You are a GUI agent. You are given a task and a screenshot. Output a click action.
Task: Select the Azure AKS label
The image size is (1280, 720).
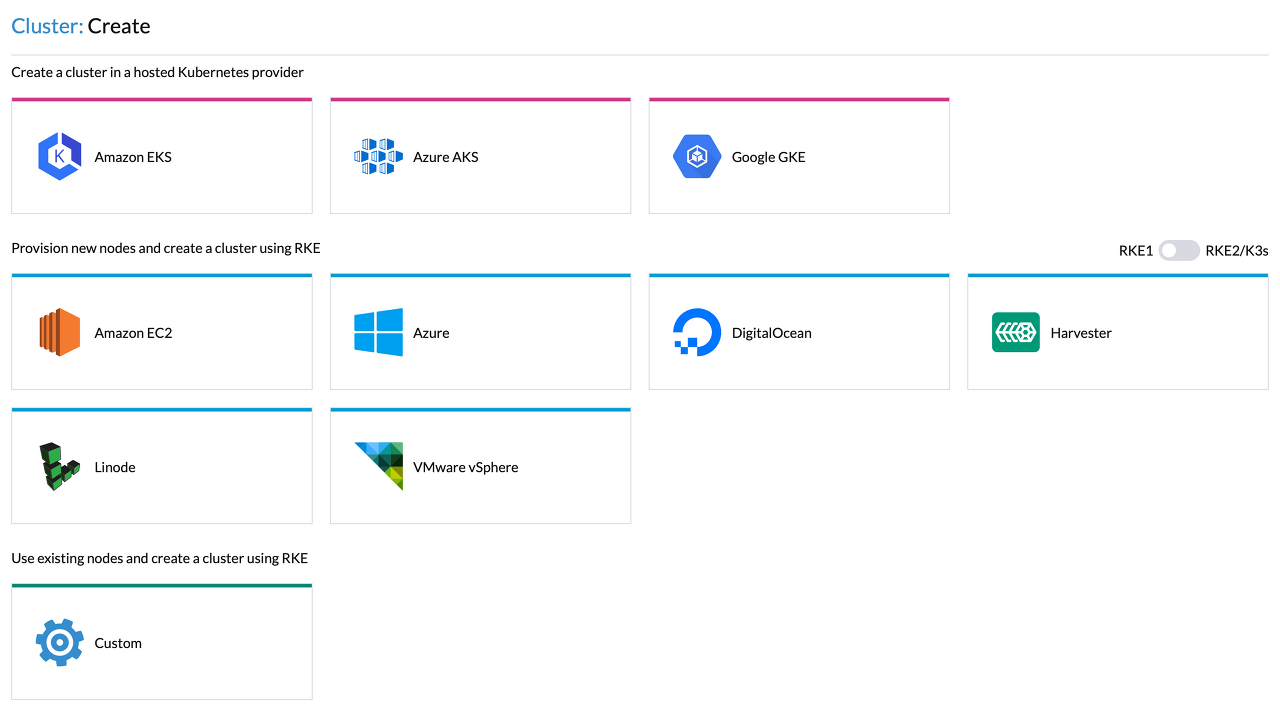446,157
